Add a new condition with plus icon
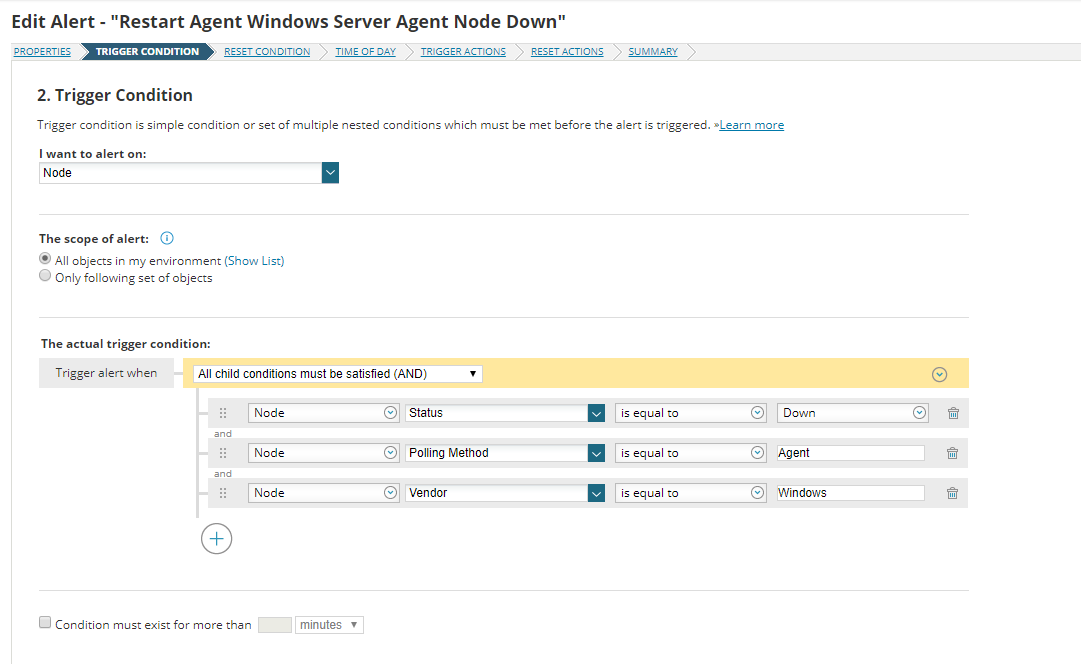Viewport: 1081px width, 664px height. point(216,539)
